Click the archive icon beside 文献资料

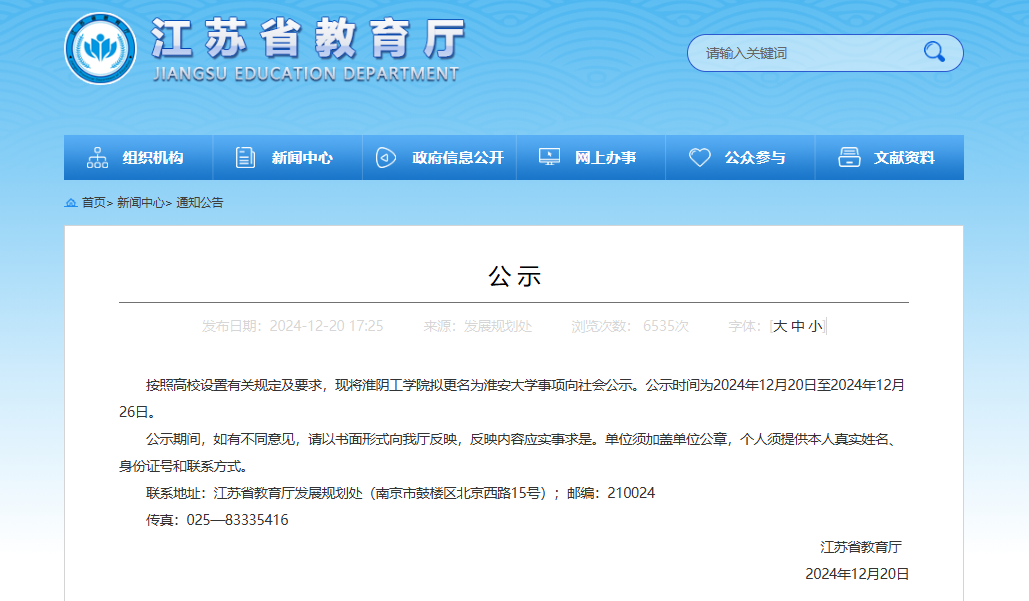click(851, 157)
